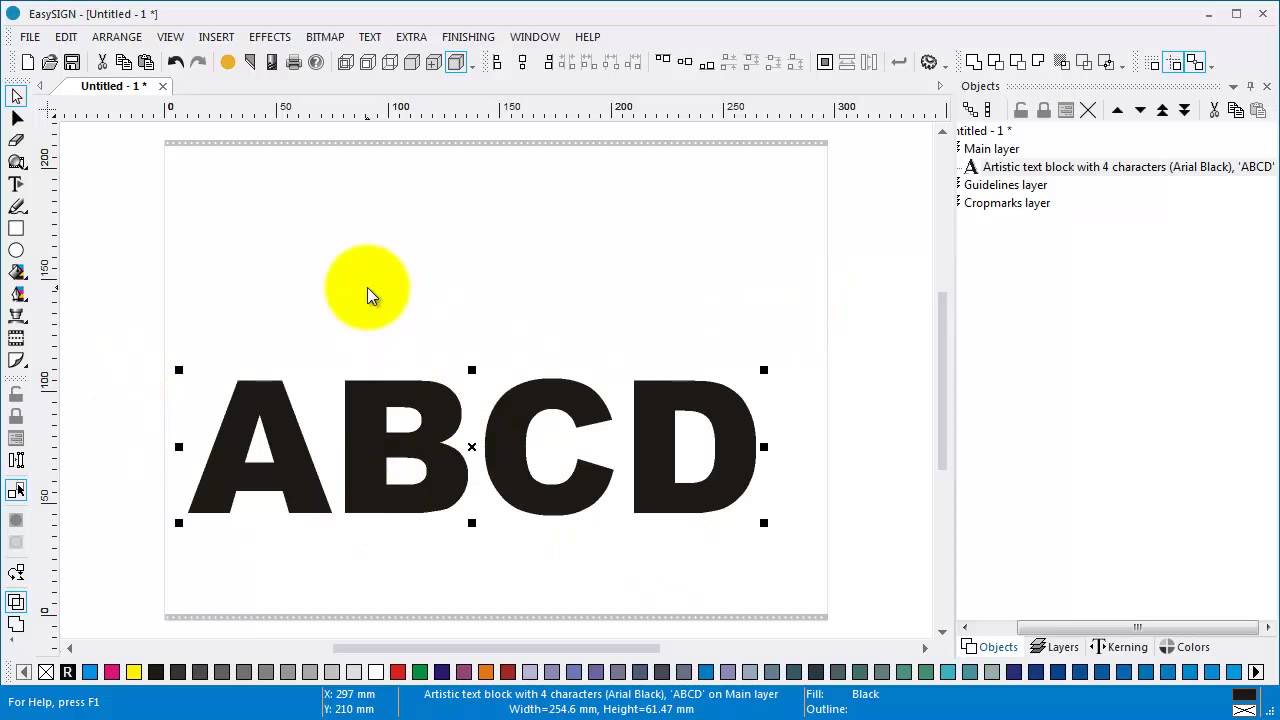Click the Print icon in toolbar
The height and width of the screenshot is (720, 1280).
coord(294,62)
